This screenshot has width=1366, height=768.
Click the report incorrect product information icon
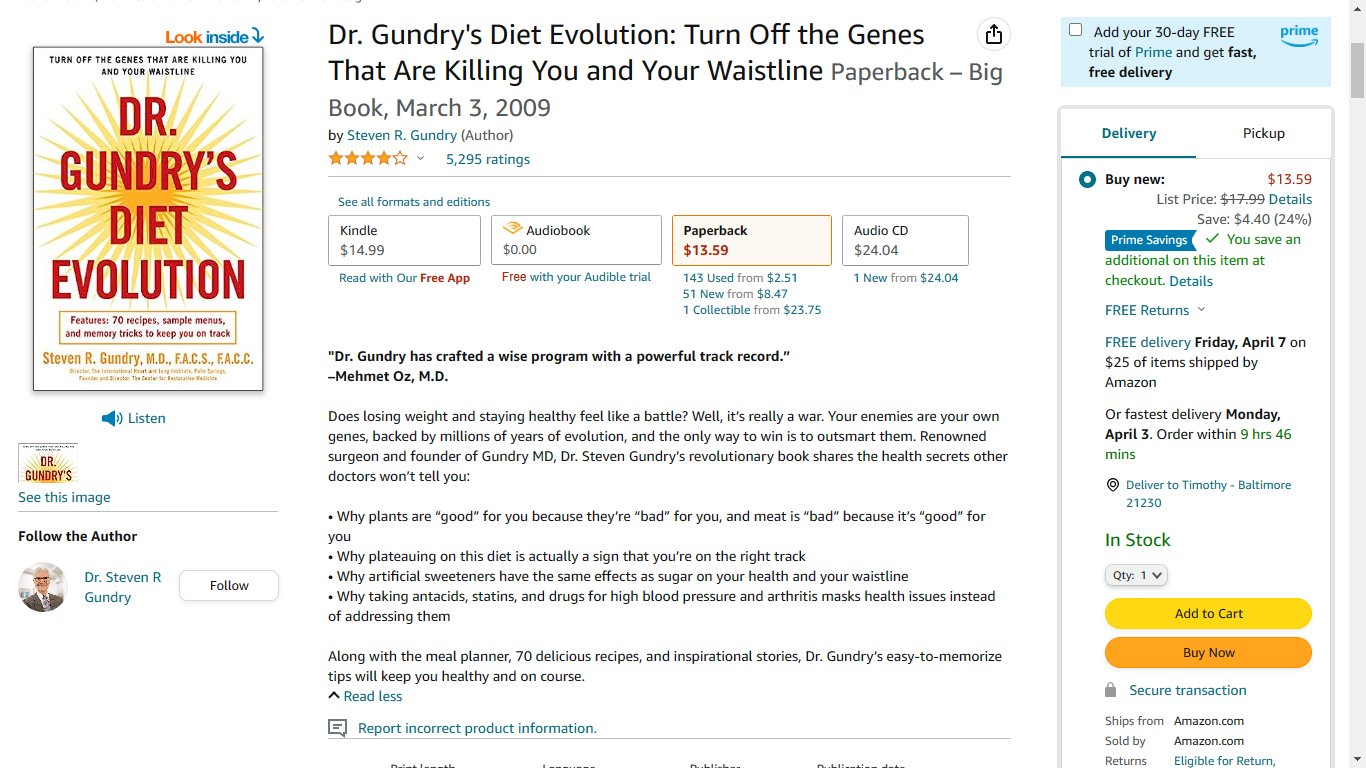(338, 728)
